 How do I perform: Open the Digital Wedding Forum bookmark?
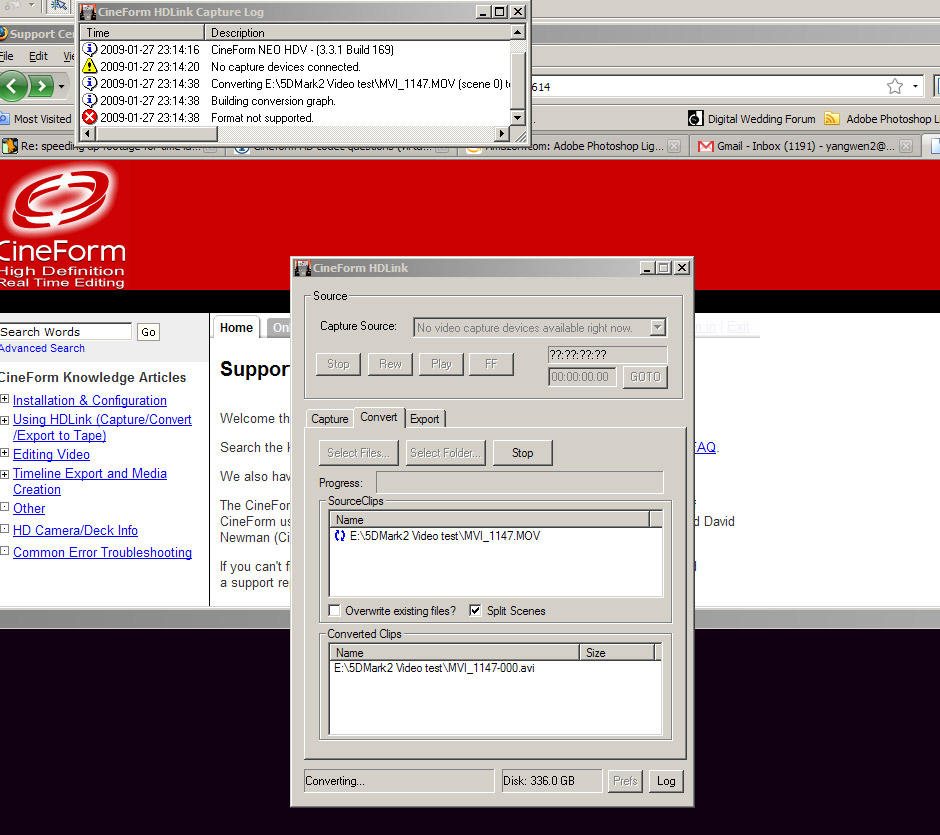point(752,119)
